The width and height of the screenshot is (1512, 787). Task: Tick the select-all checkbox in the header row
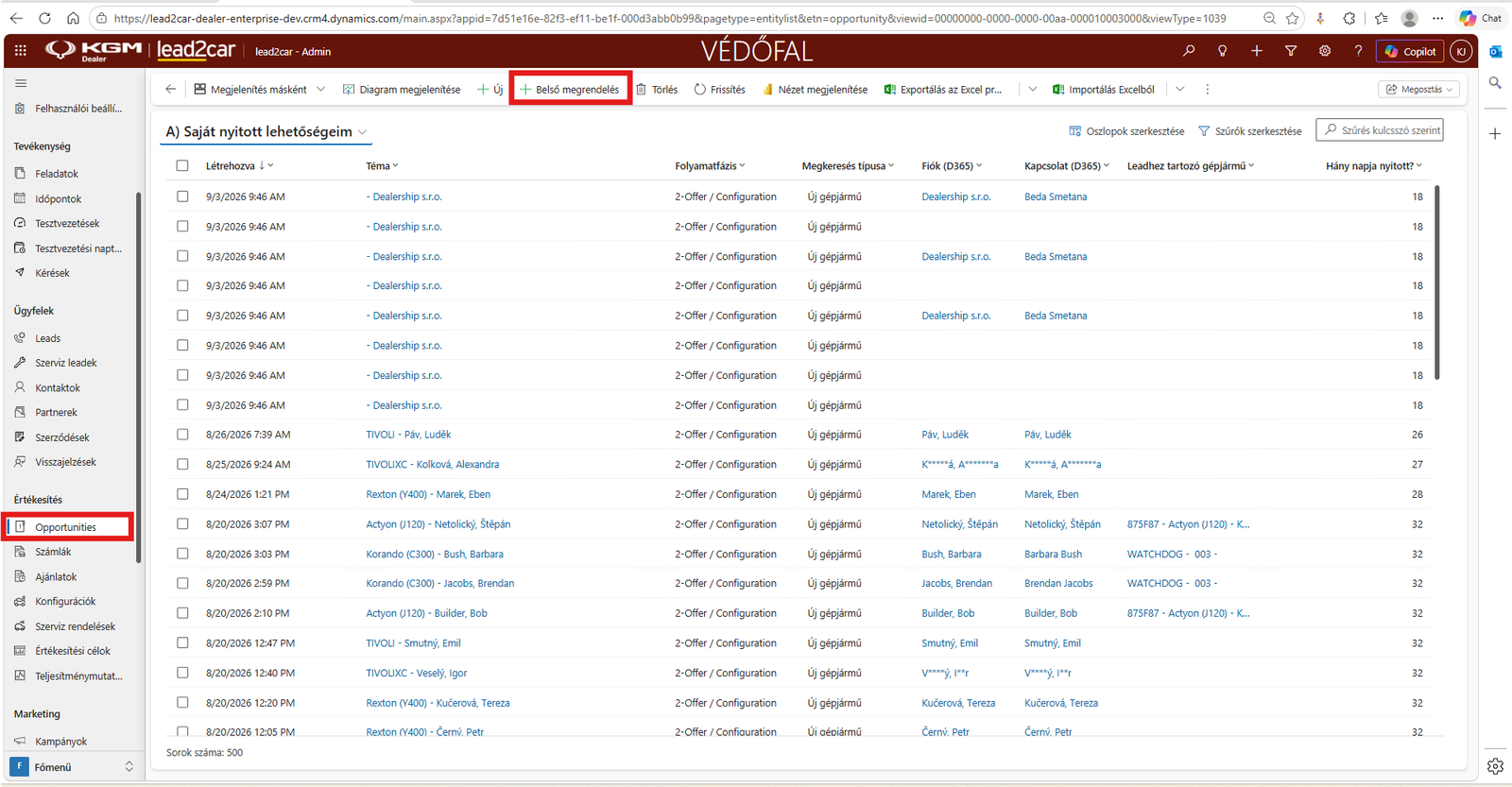click(x=182, y=165)
